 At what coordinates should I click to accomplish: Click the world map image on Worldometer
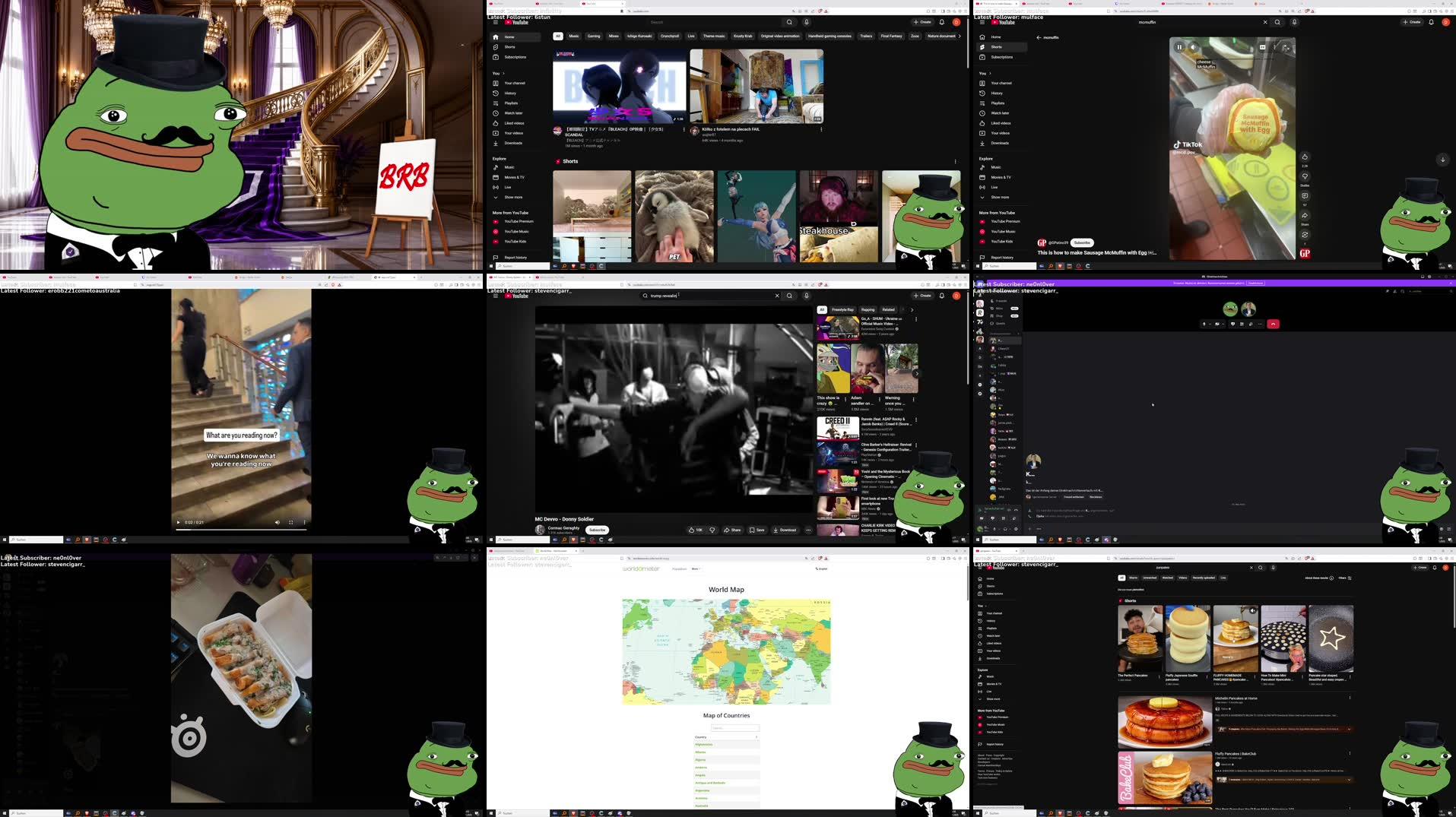[726, 651]
